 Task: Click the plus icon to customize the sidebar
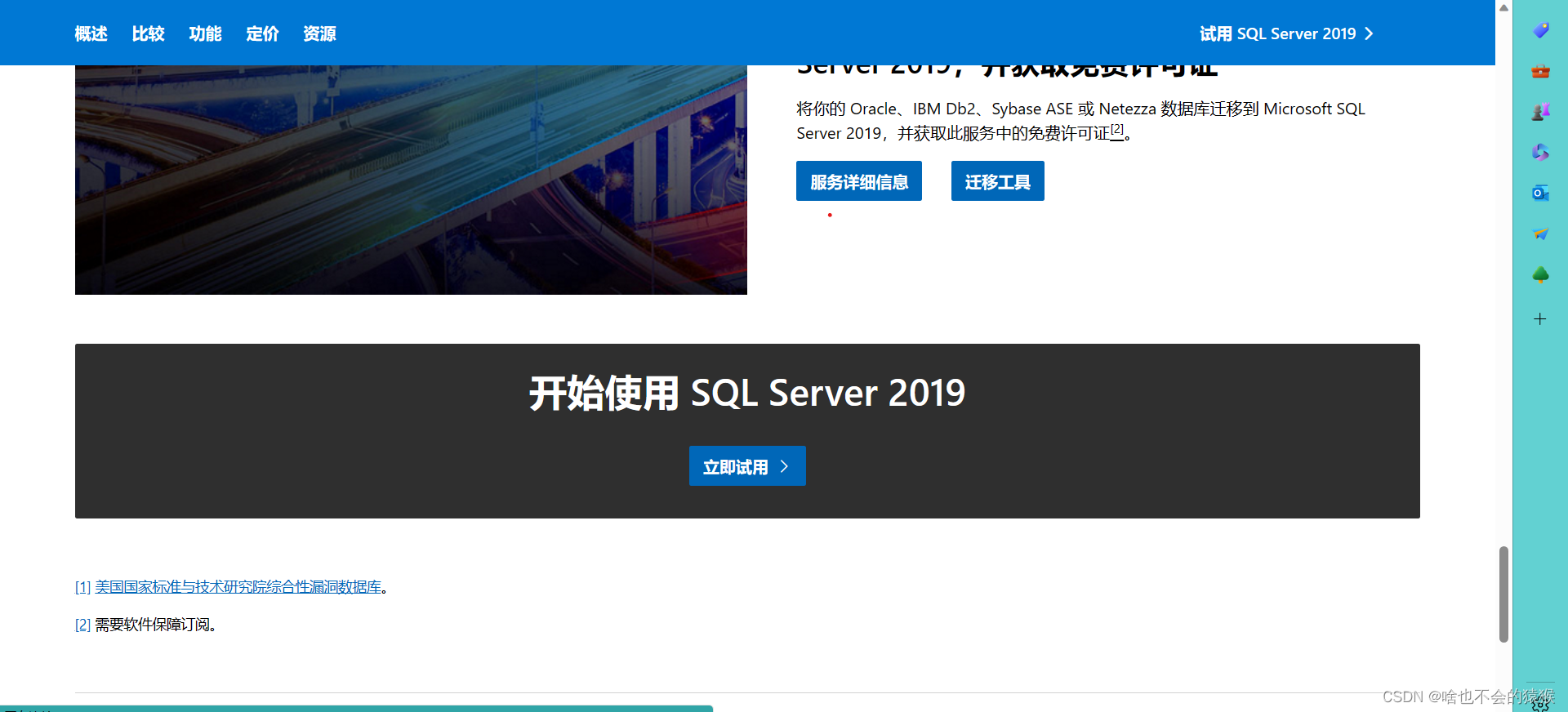pos(1540,319)
